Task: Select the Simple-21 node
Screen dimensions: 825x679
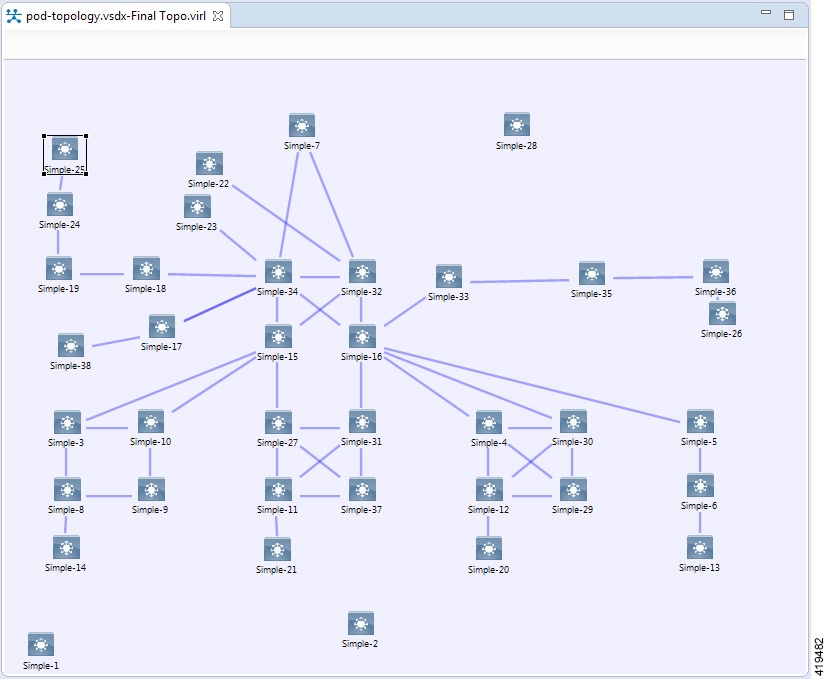Action: (x=276, y=547)
